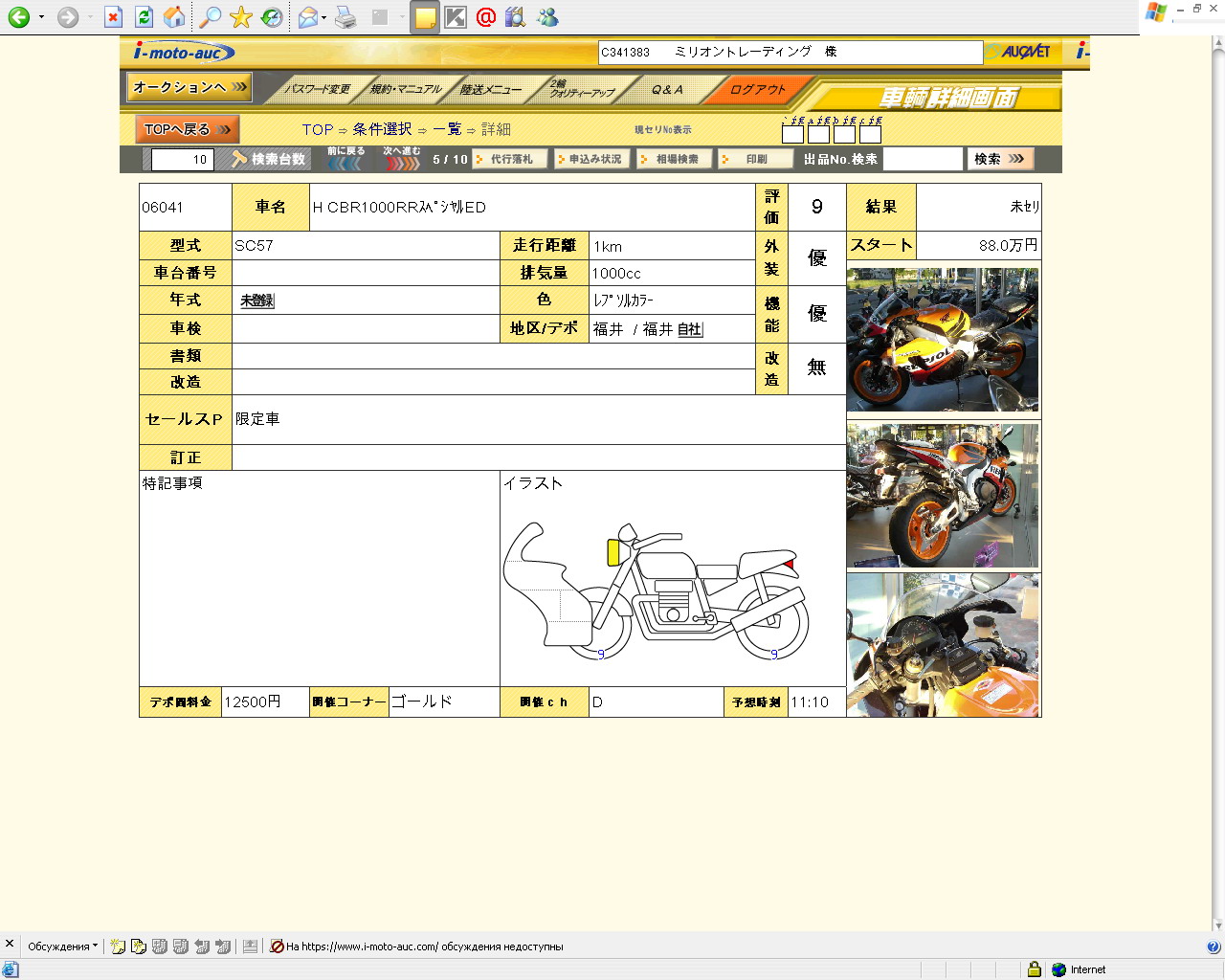Open the クオリティーアップ tab

[581, 89]
